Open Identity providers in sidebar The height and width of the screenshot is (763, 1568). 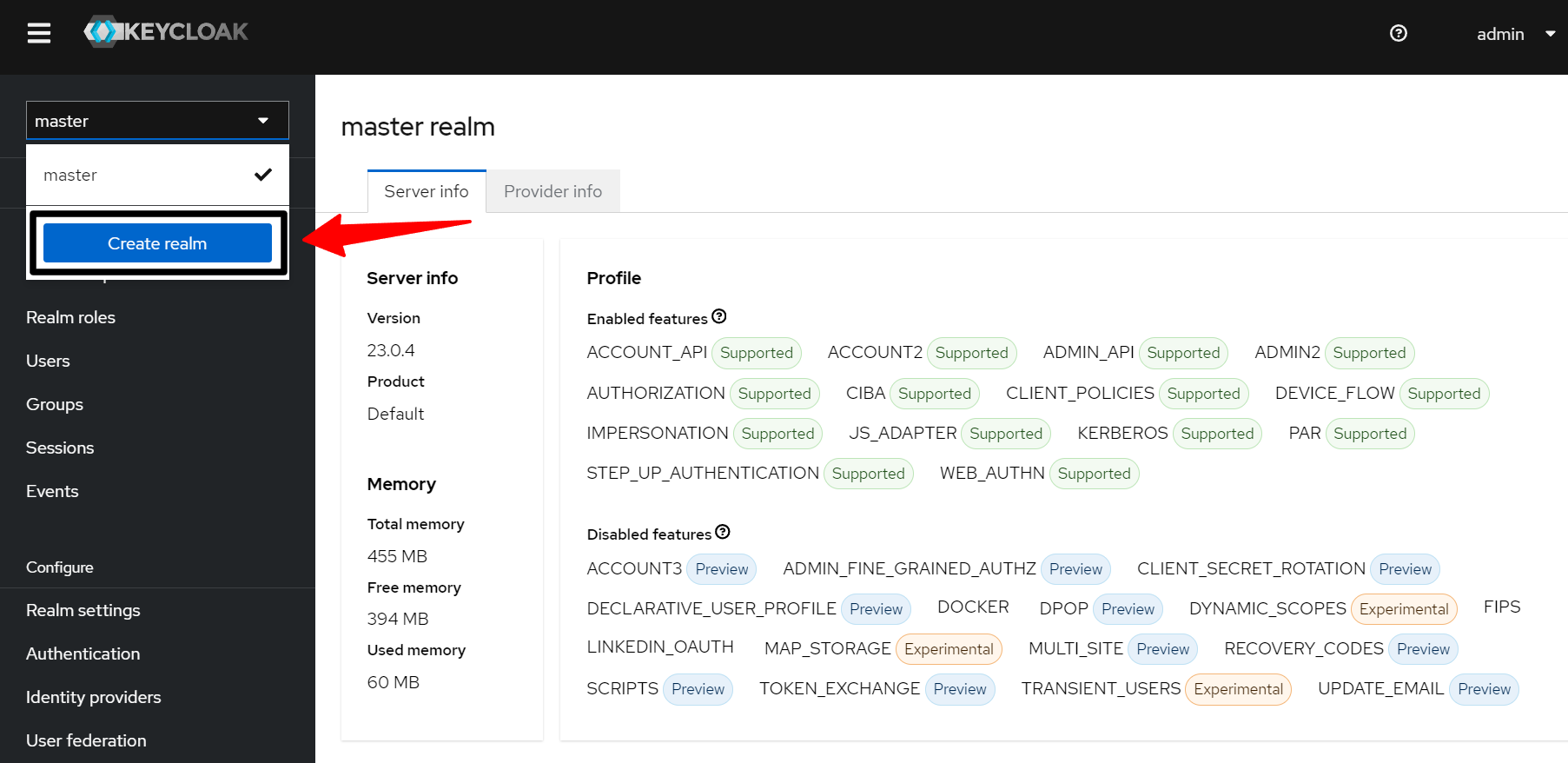(93, 697)
